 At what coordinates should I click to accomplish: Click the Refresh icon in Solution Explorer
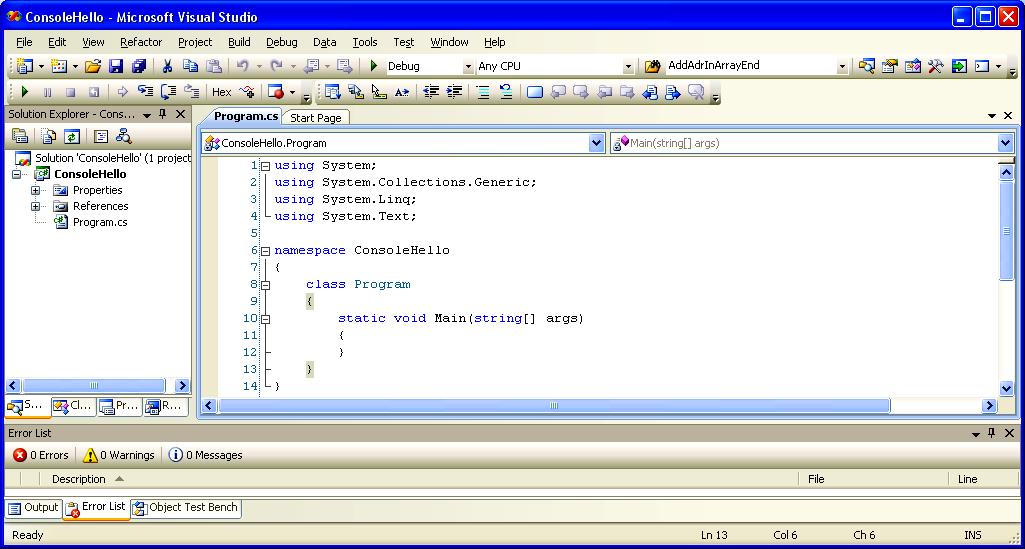click(x=72, y=136)
